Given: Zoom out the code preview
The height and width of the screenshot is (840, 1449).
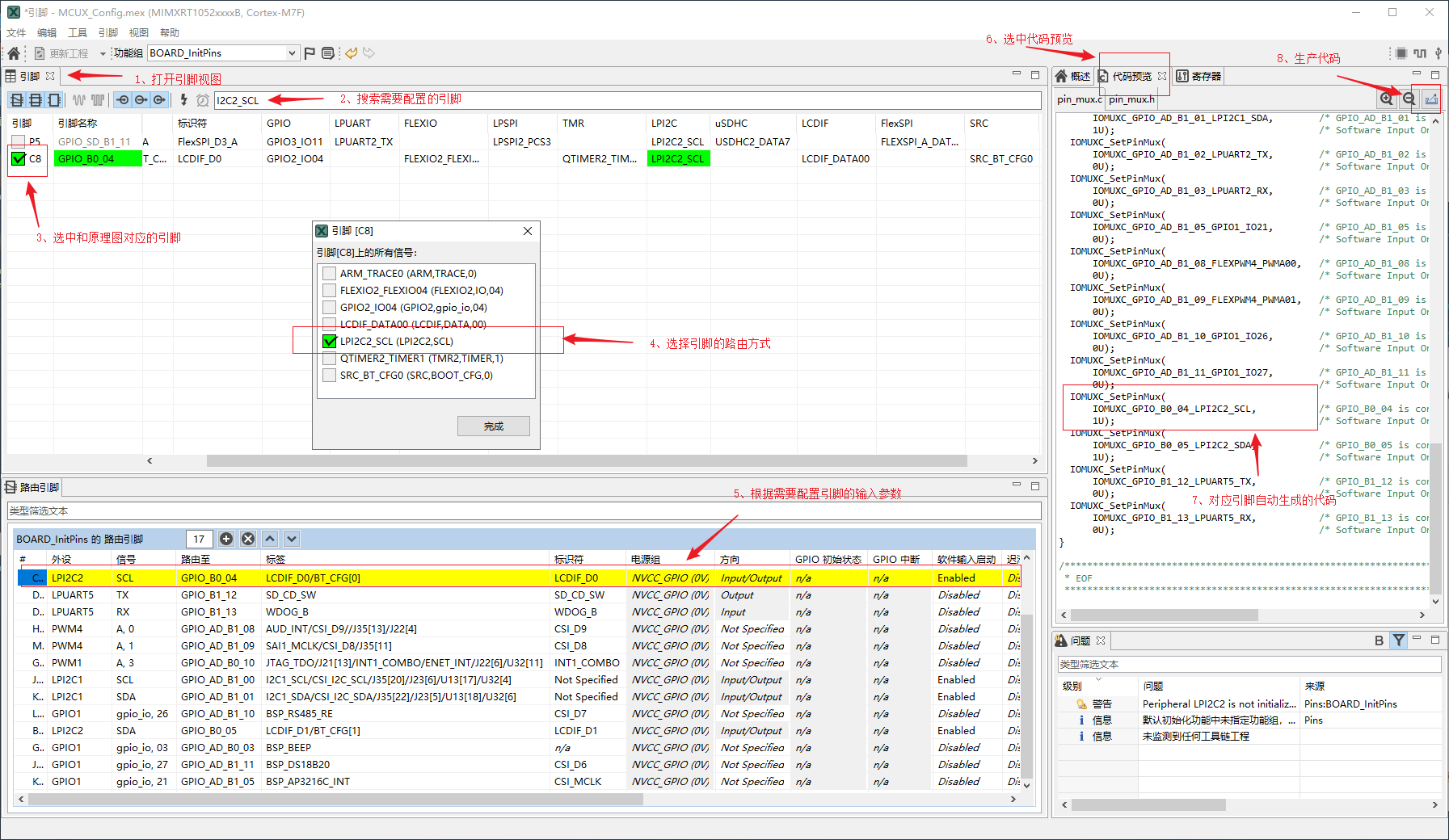Looking at the screenshot, I should coord(1409,99).
